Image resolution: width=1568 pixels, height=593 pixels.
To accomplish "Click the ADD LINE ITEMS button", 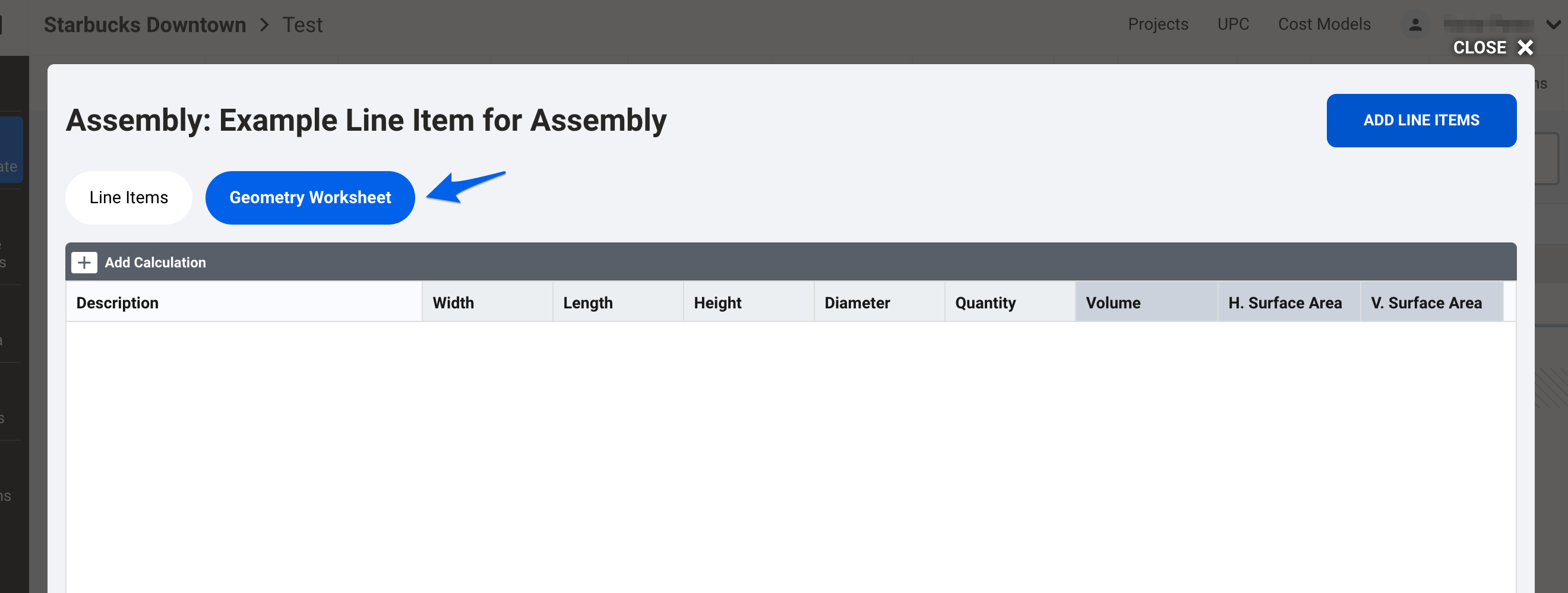I will coord(1422,120).
